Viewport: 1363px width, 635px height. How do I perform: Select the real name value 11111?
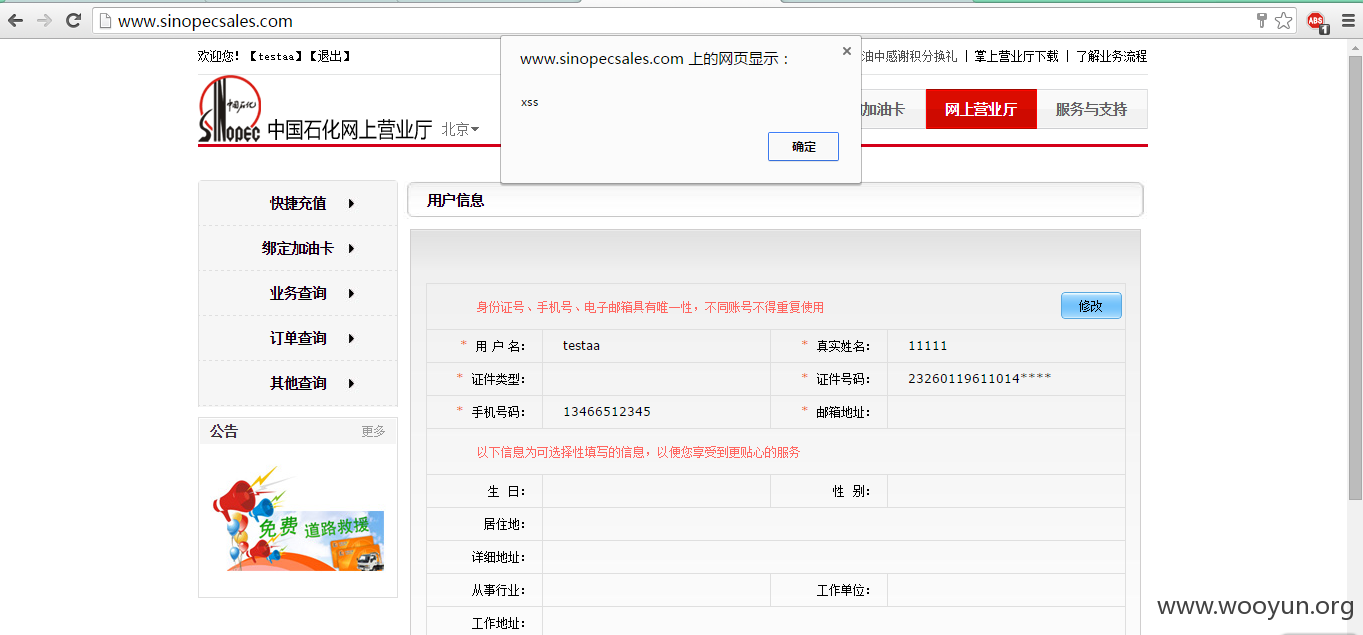[927, 346]
